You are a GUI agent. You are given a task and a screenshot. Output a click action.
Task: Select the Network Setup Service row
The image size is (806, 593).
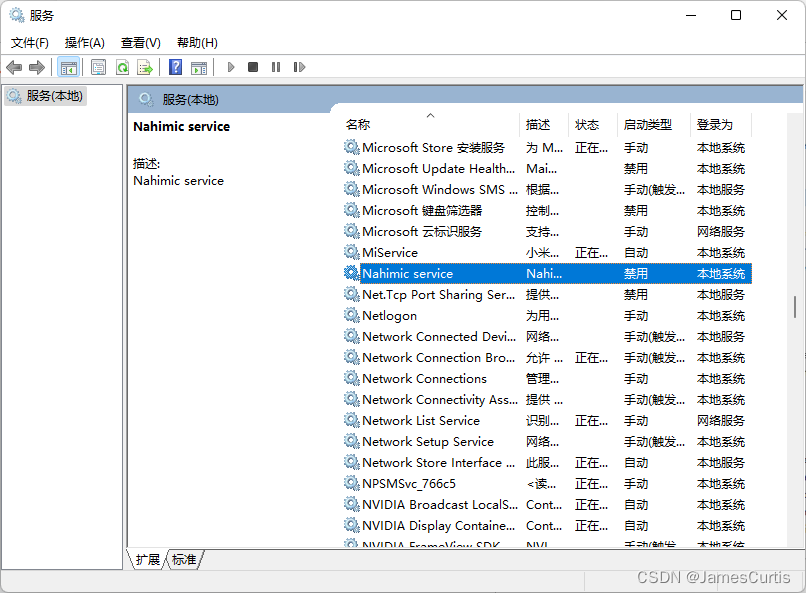pyautogui.click(x=547, y=442)
